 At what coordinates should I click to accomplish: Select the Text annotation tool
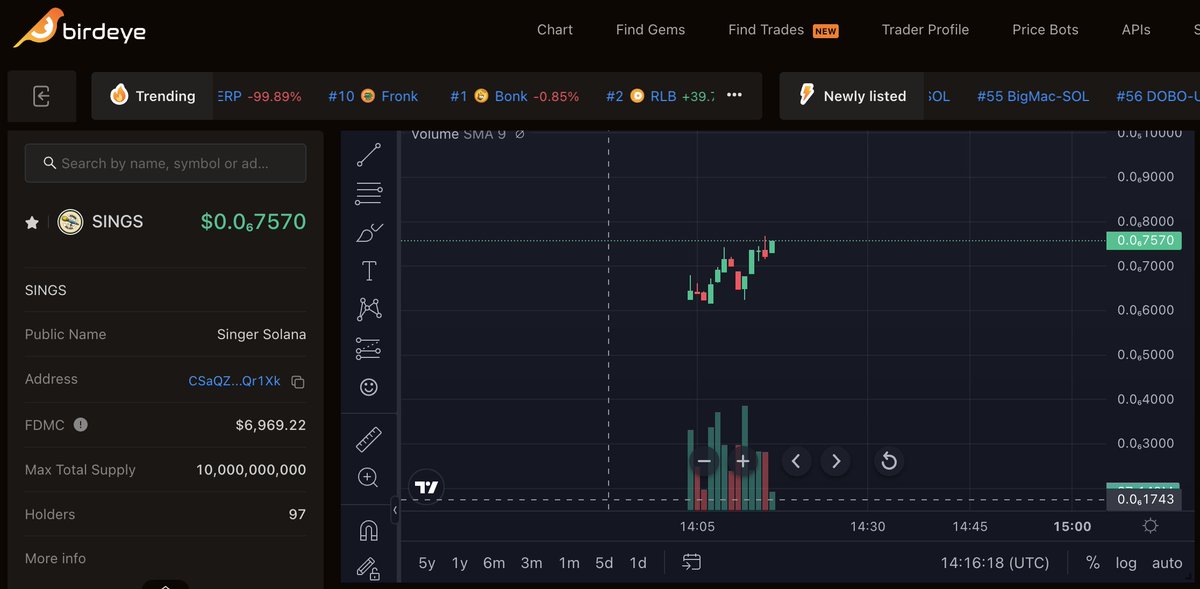[x=369, y=271]
